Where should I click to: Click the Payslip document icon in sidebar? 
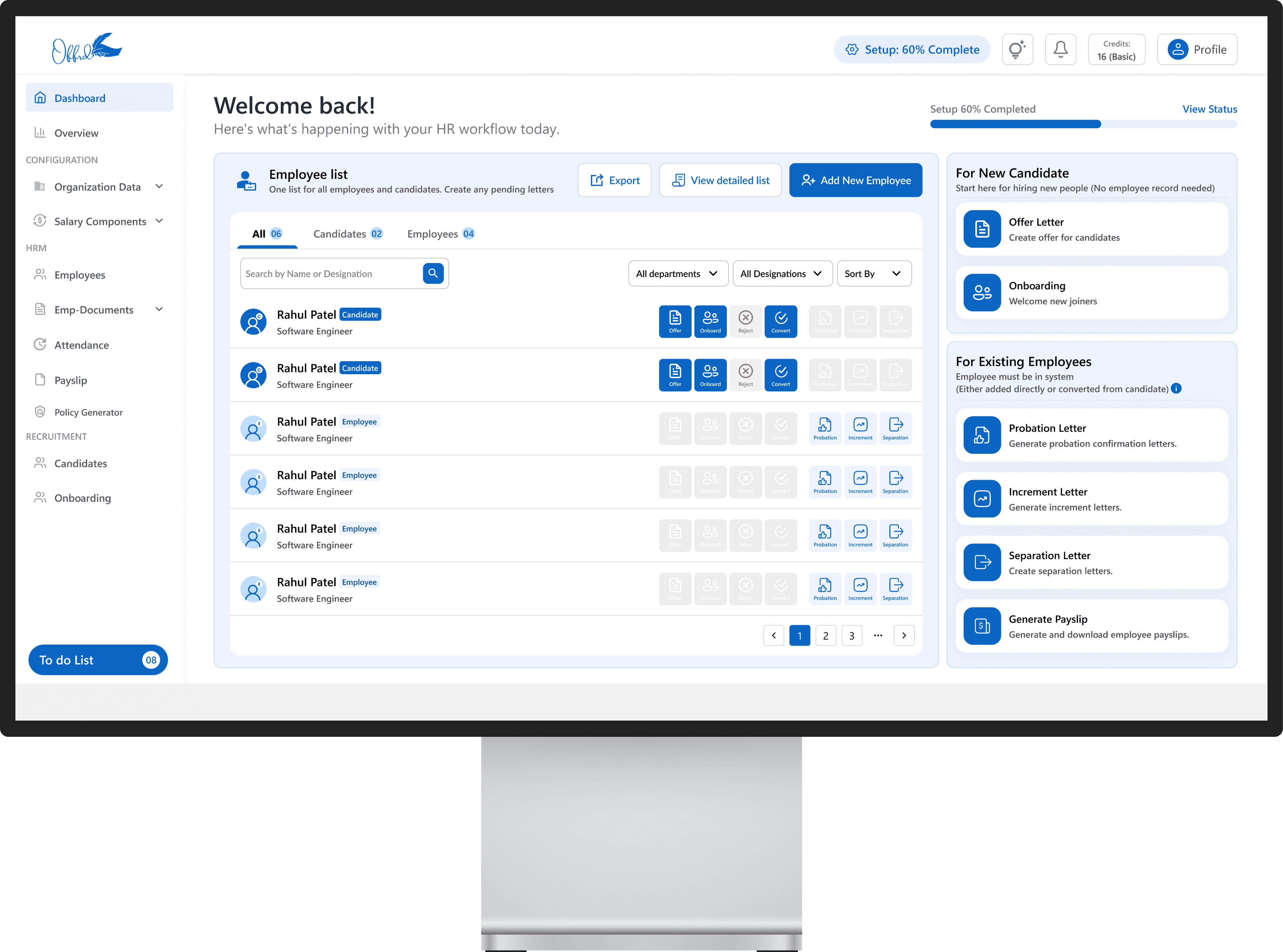tap(40, 380)
